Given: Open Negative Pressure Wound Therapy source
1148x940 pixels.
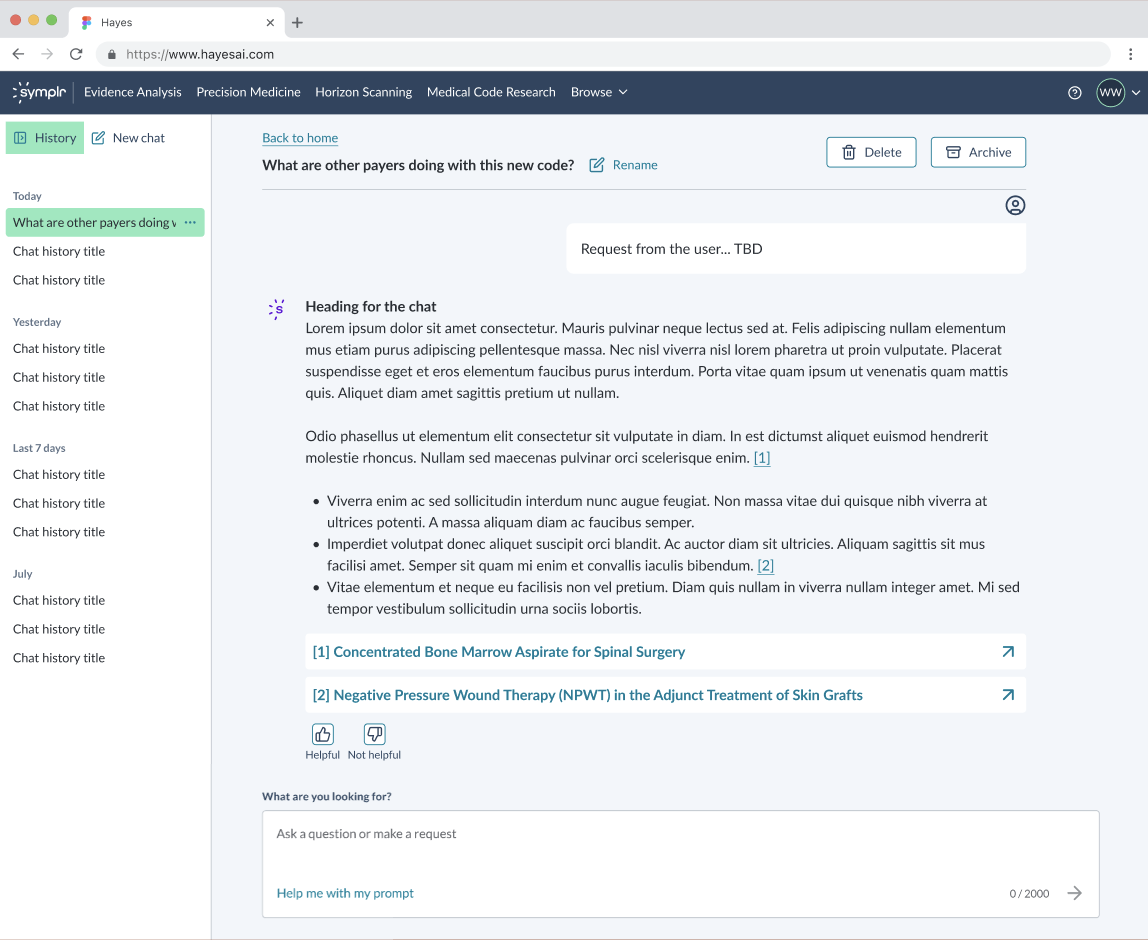Looking at the screenshot, I should pos(666,695).
